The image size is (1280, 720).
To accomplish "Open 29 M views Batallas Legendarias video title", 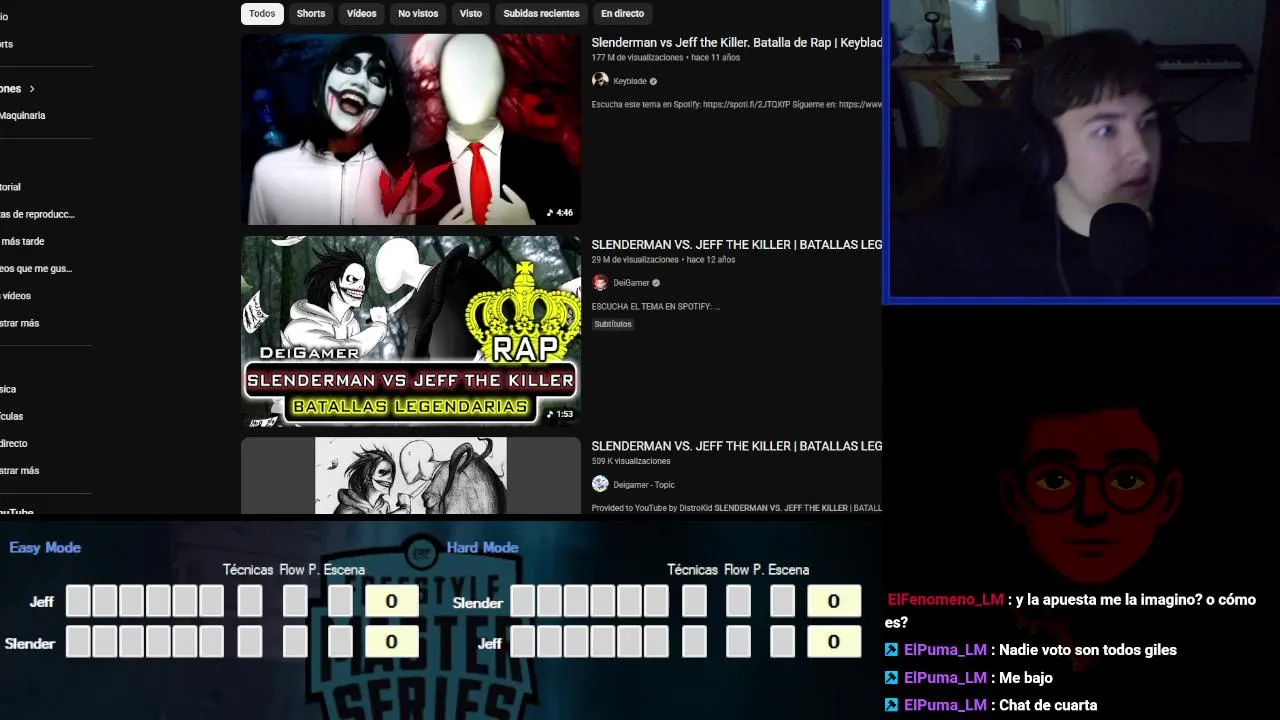I will point(736,245).
